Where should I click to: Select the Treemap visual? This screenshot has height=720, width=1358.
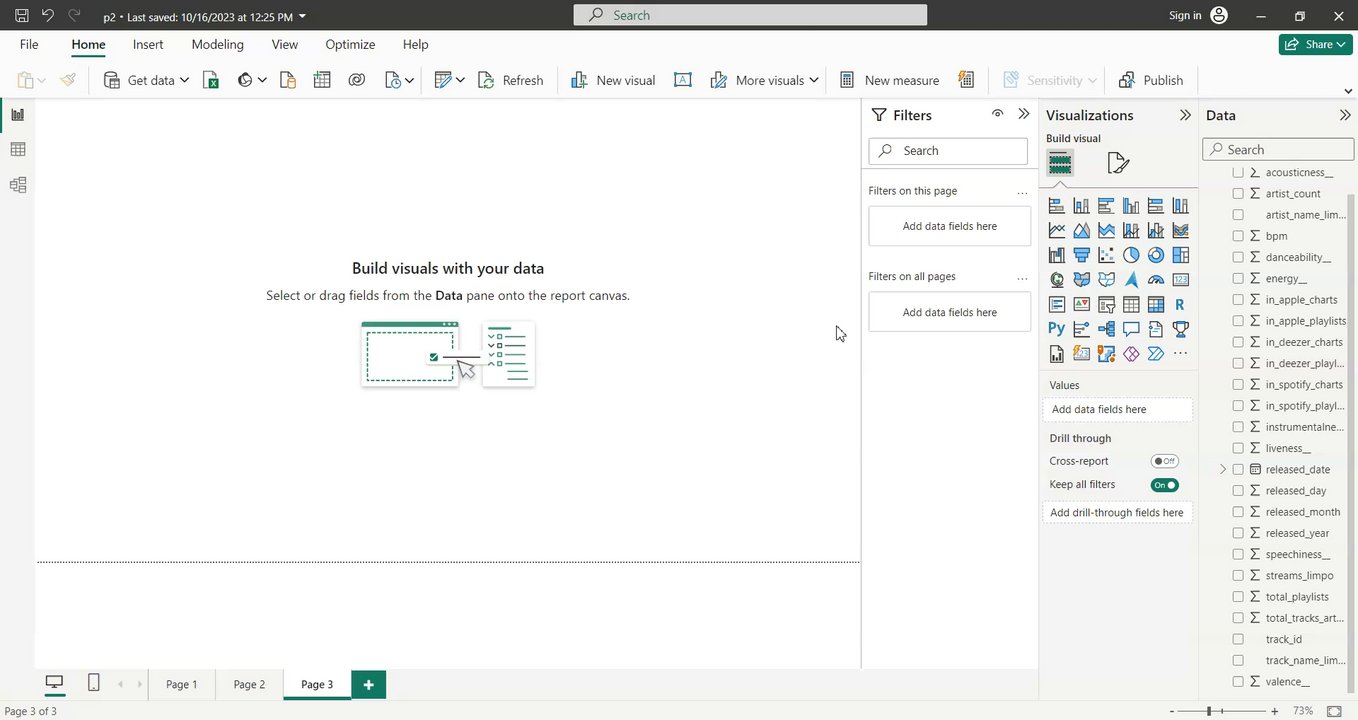(x=1181, y=255)
